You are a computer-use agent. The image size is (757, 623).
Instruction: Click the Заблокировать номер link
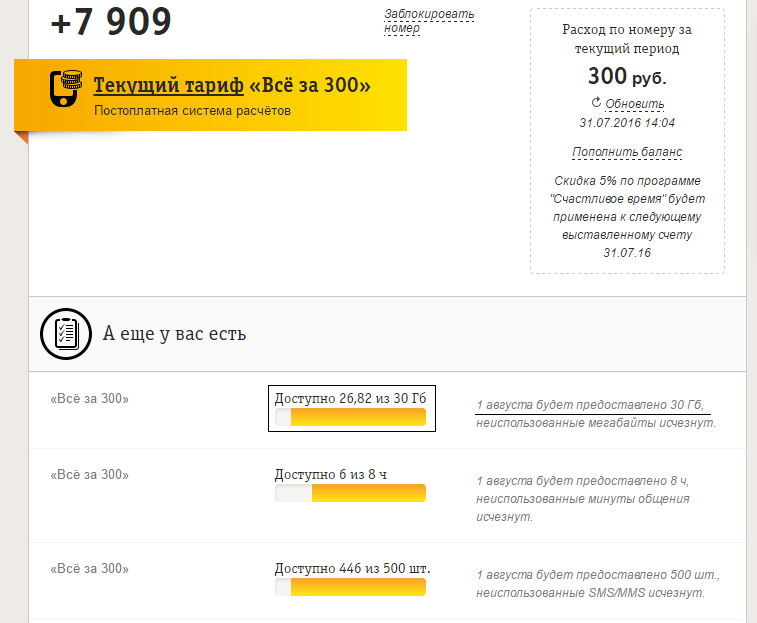click(x=429, y=21)
